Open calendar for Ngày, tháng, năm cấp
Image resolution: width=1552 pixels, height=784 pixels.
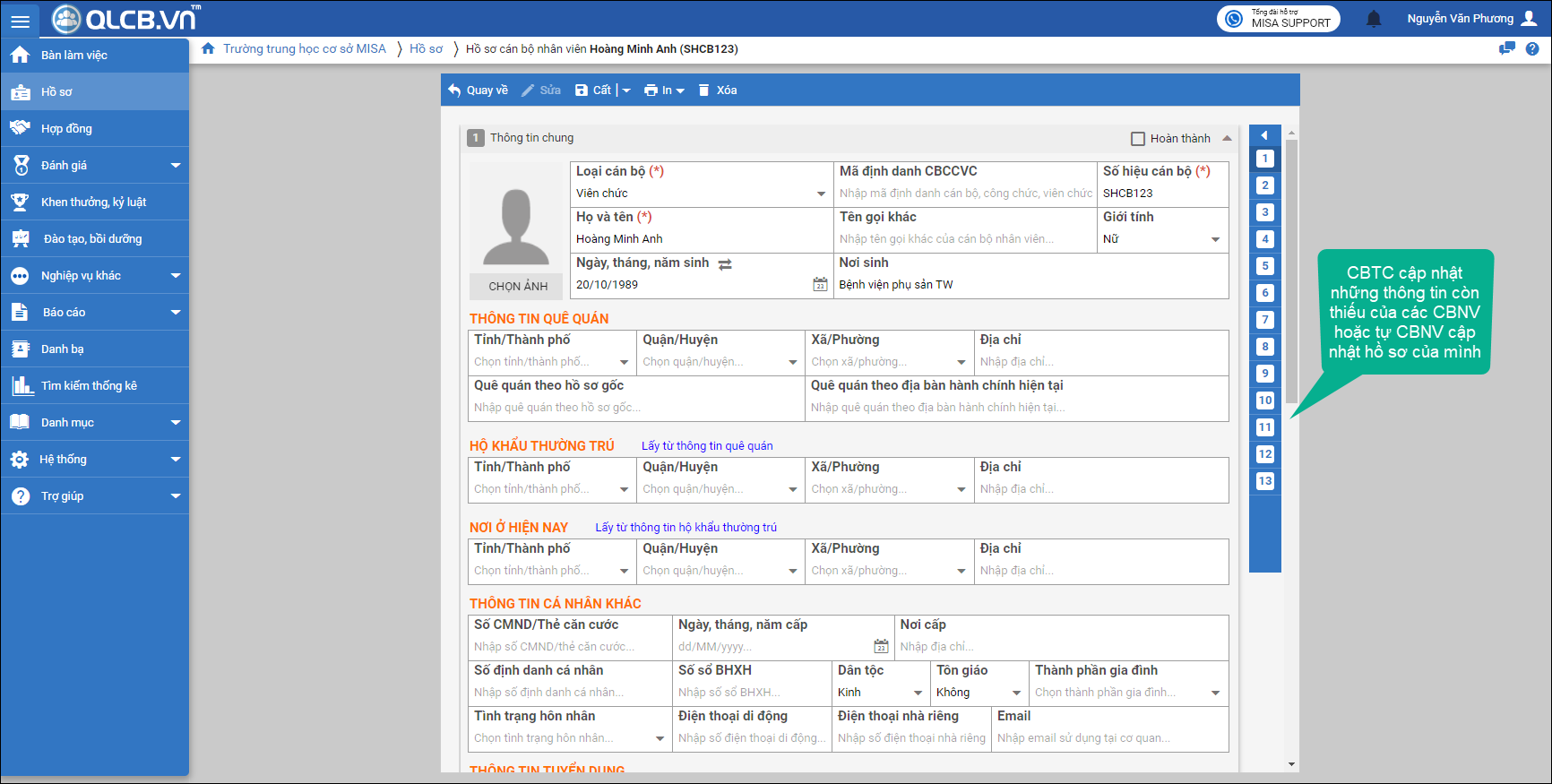tap(881, 646)
